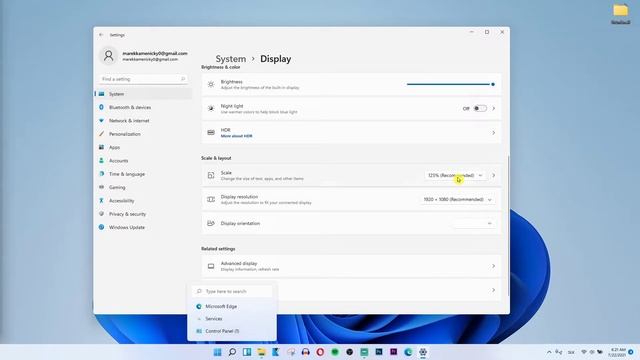The width and height of the screenshot is (640, 360).
Task: Click the Windows Update icon in sidebar
Action: 102,227
